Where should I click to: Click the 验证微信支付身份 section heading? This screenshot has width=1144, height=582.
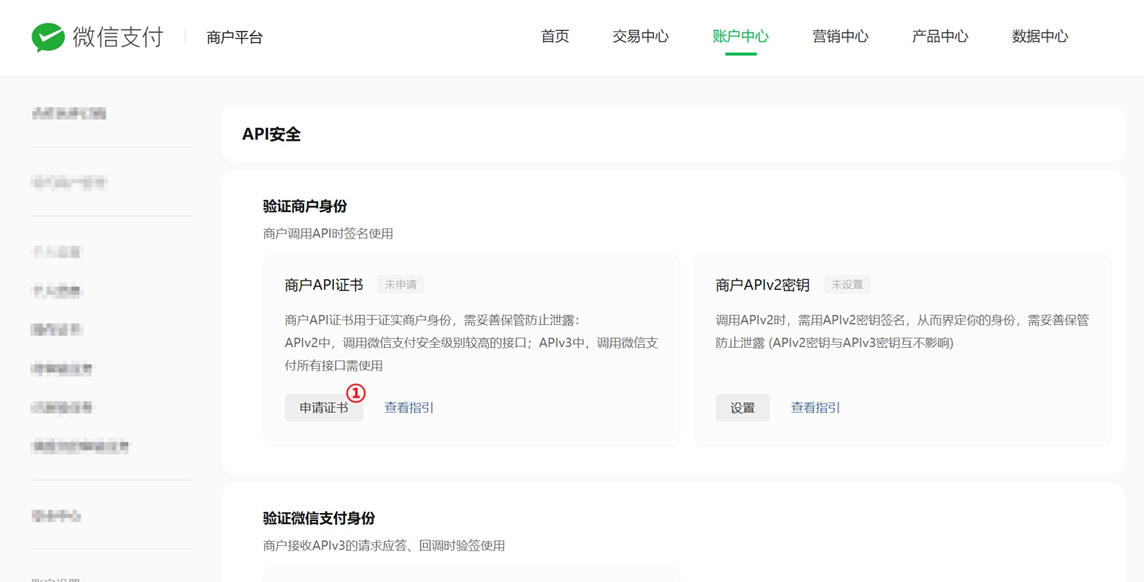319,519
